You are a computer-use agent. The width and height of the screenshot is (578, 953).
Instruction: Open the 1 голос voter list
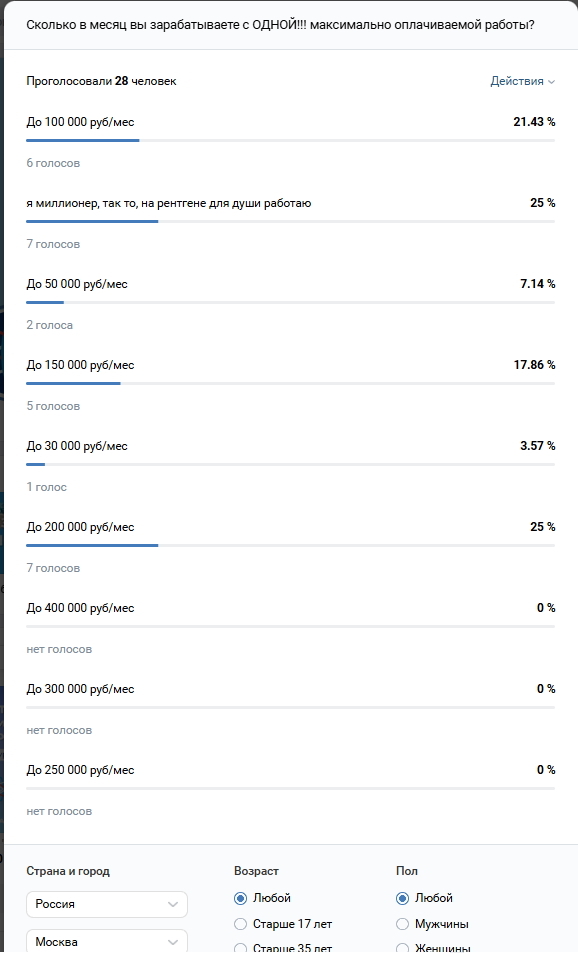click(x=46, y=487)
